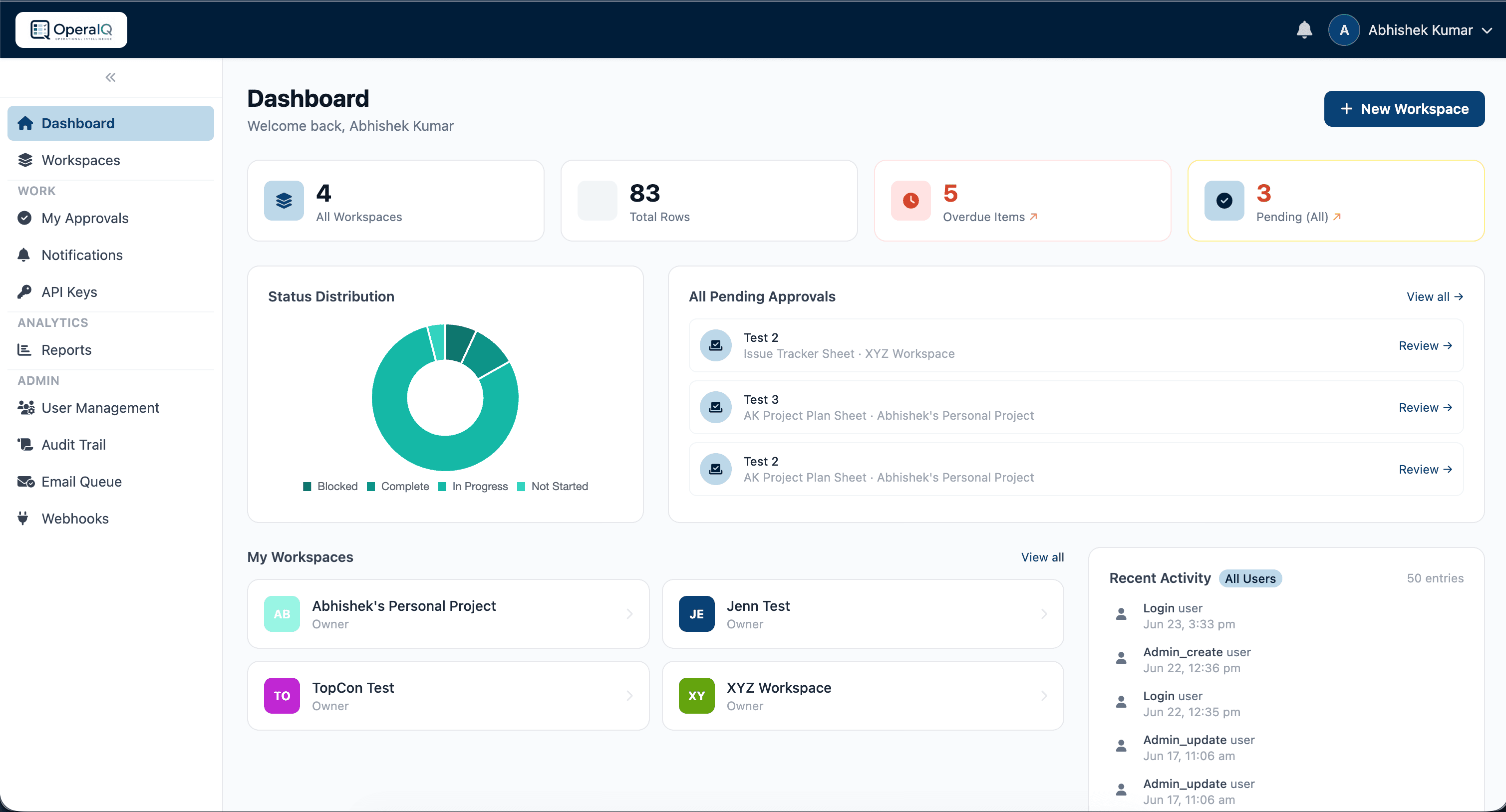Click the JE workspace avatar tile
This screenshot has height=812, width=1506.
point(696,614)
